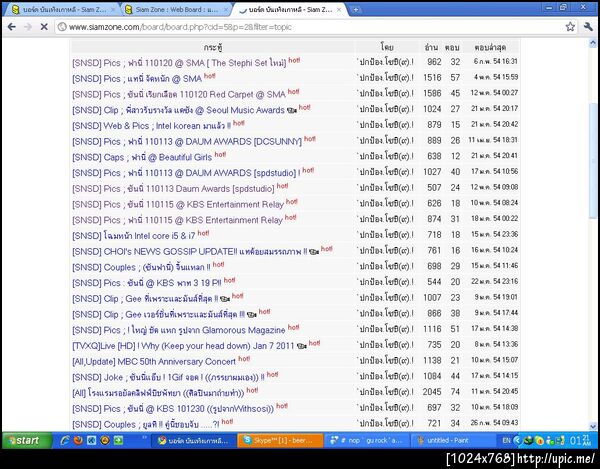Close the active third tab

click(339, 10)
